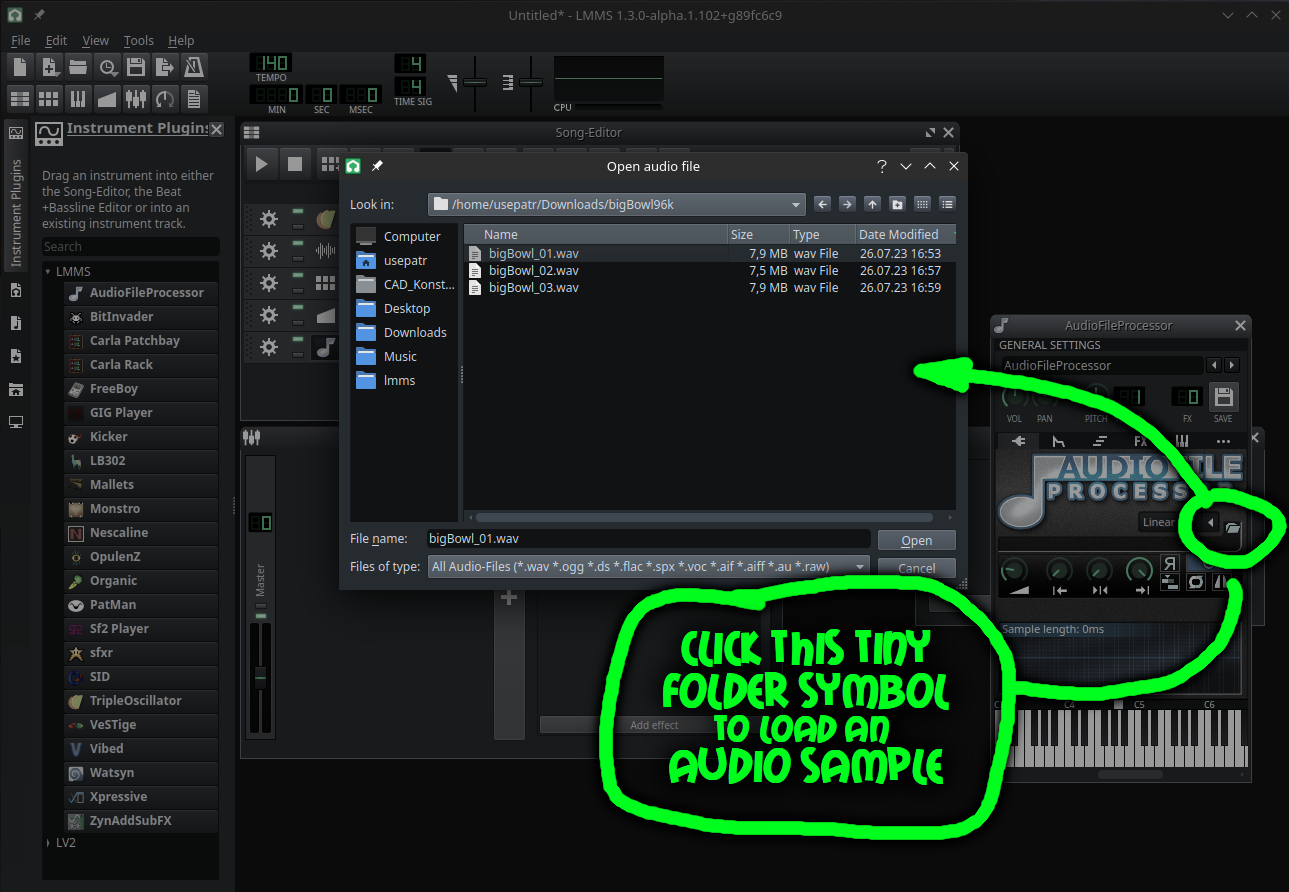Open the FX chain tab in AudioFileProcessor
The width and height of the screenshot is (1289, 892).
click(x=1141, y=440)
